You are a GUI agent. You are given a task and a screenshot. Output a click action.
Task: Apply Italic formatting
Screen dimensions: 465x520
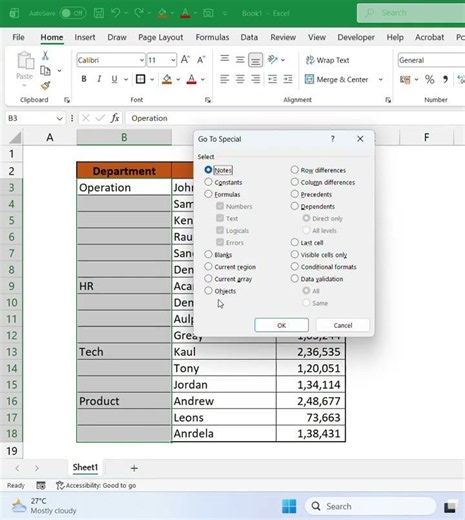coord(99,79)
